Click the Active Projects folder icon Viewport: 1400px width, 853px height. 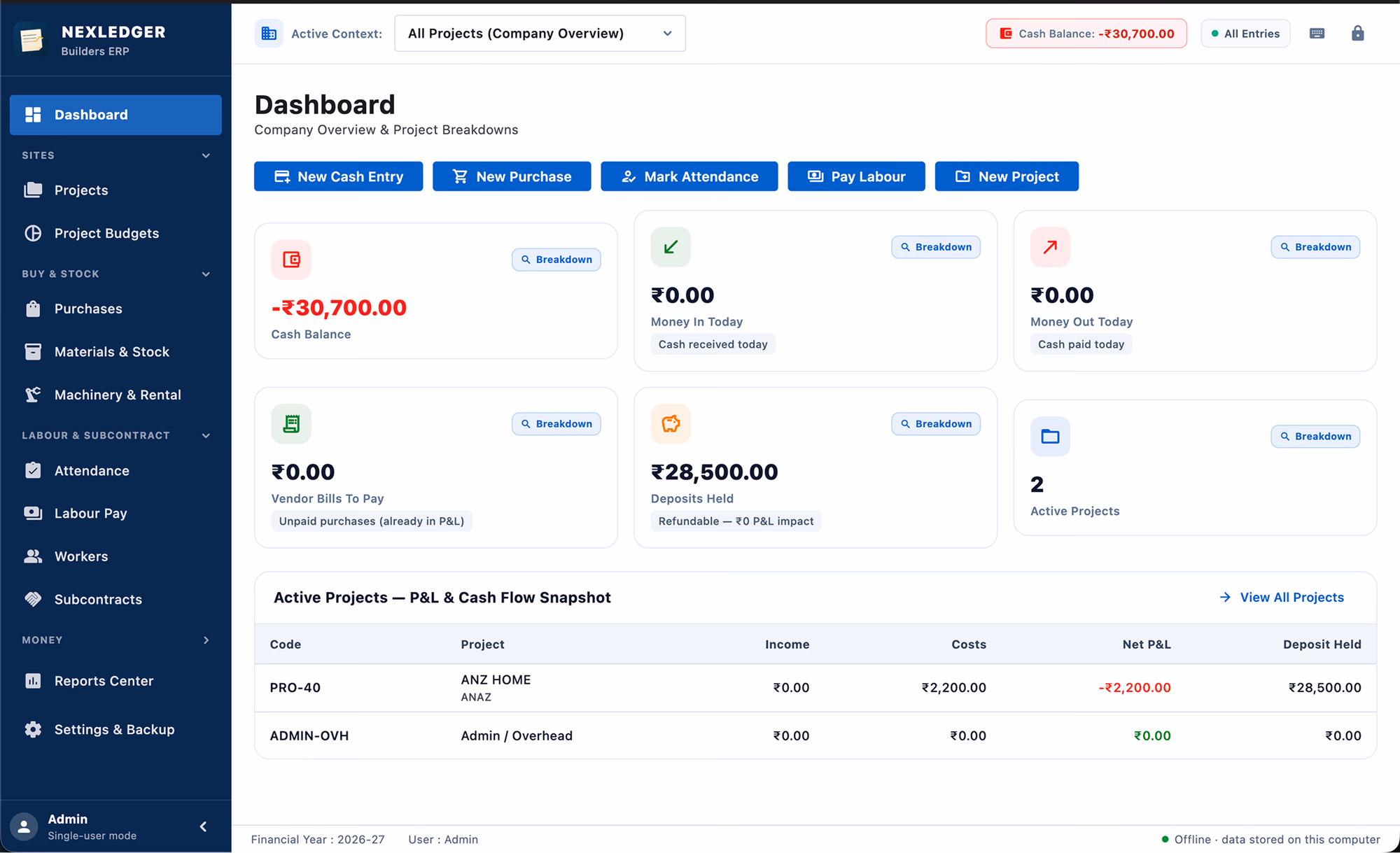point(1050,437)
